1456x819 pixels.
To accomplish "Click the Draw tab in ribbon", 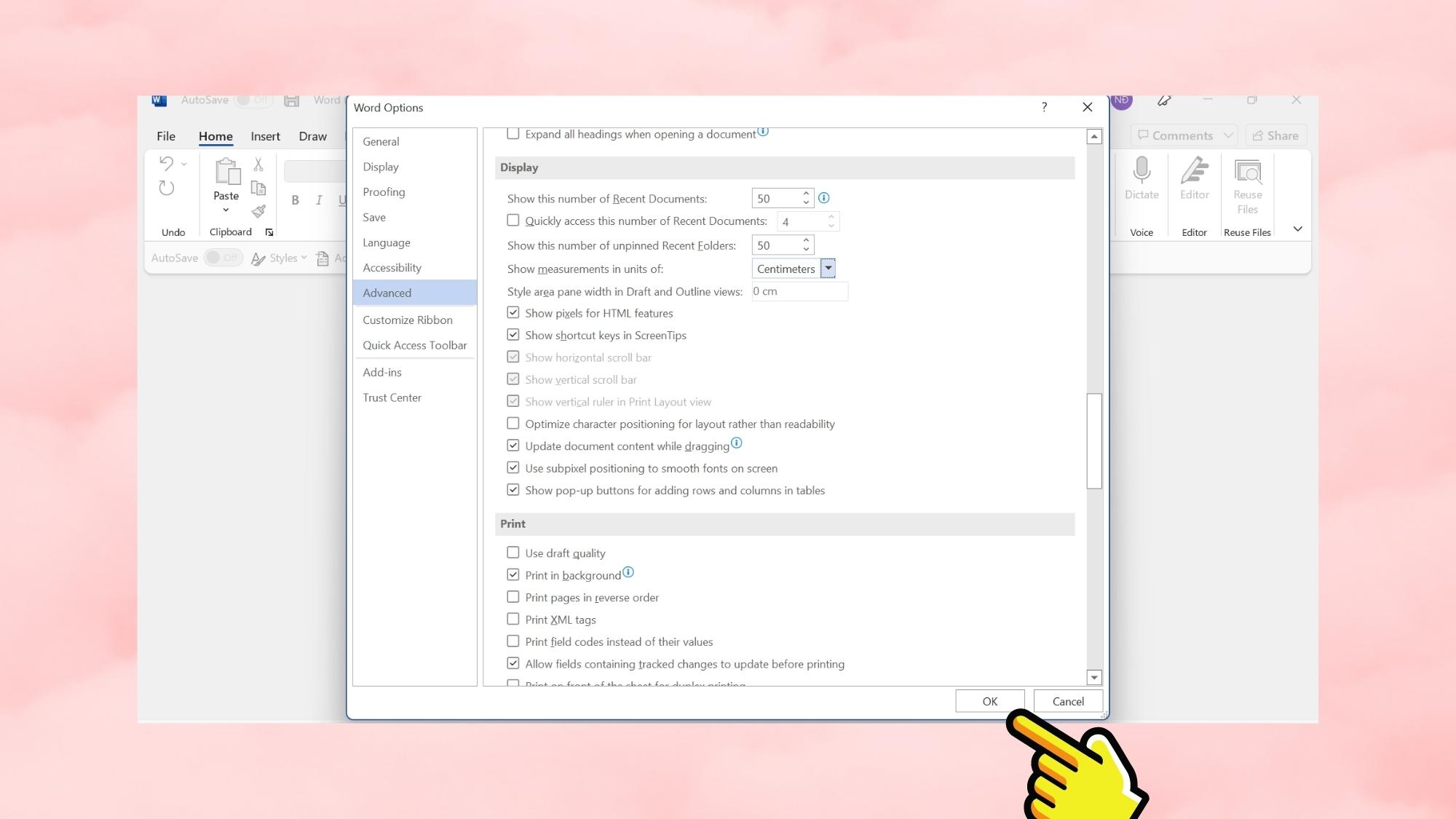I will click(313, 135).
